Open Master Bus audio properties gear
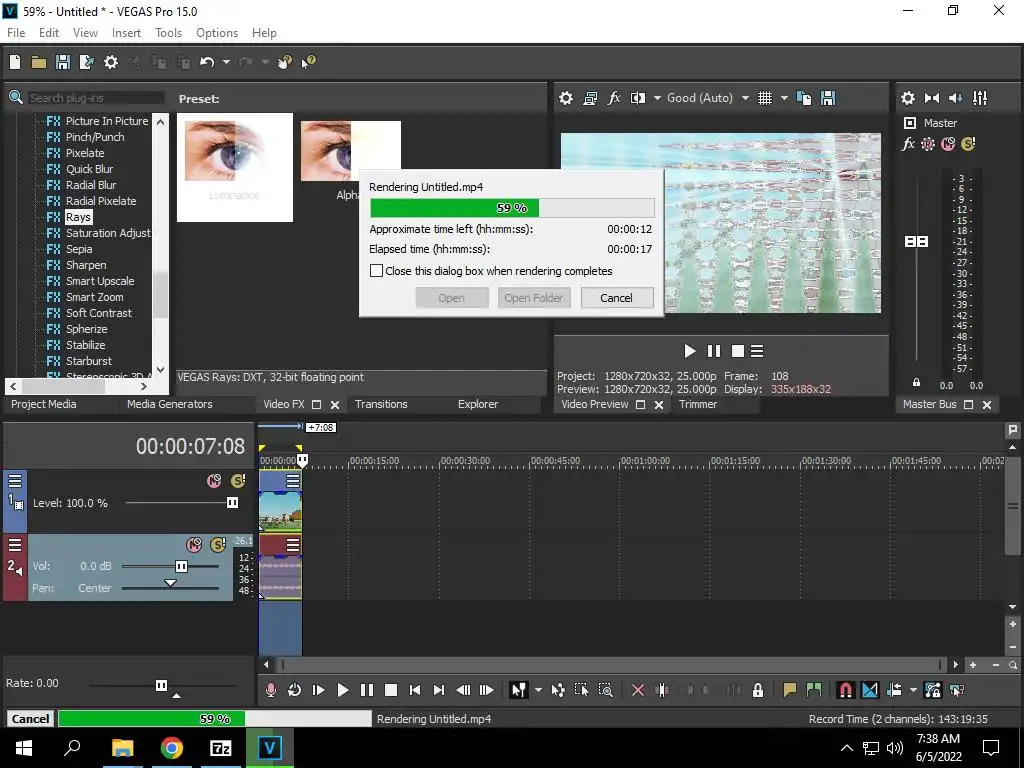The image size is (1024, 768). (x=908, y=98)
